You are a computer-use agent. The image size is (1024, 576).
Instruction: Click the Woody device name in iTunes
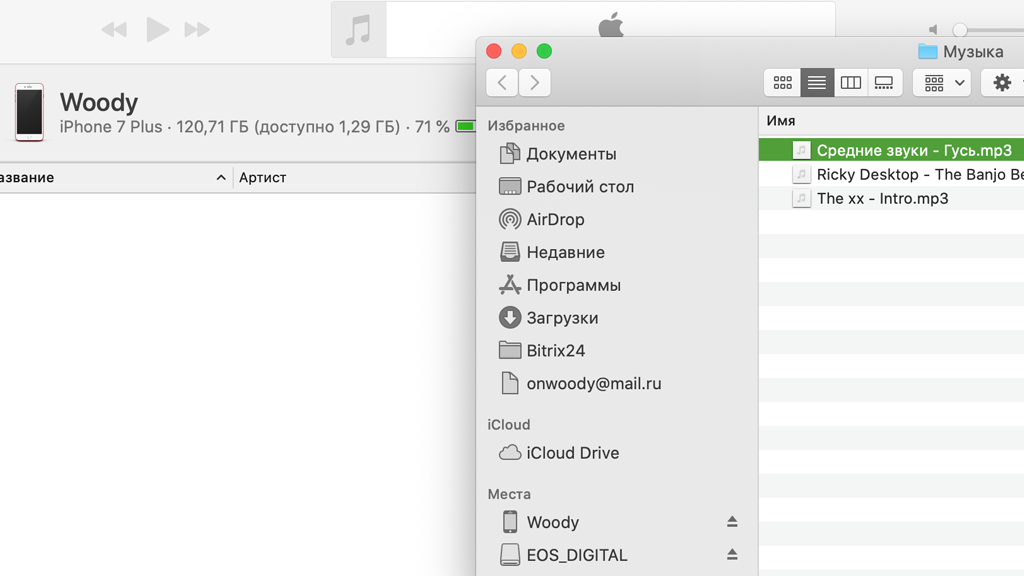(99, 103)
